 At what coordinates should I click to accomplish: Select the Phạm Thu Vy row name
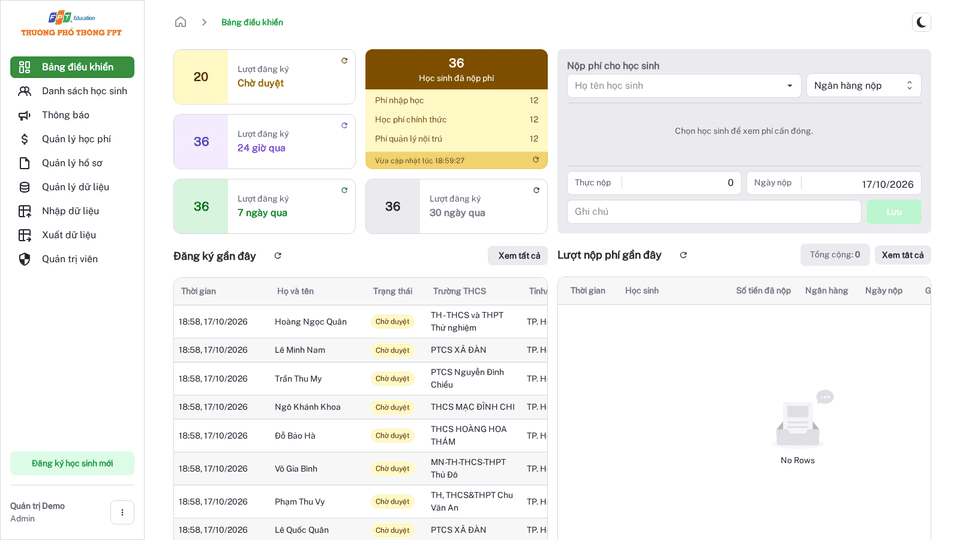pos(299,502)
